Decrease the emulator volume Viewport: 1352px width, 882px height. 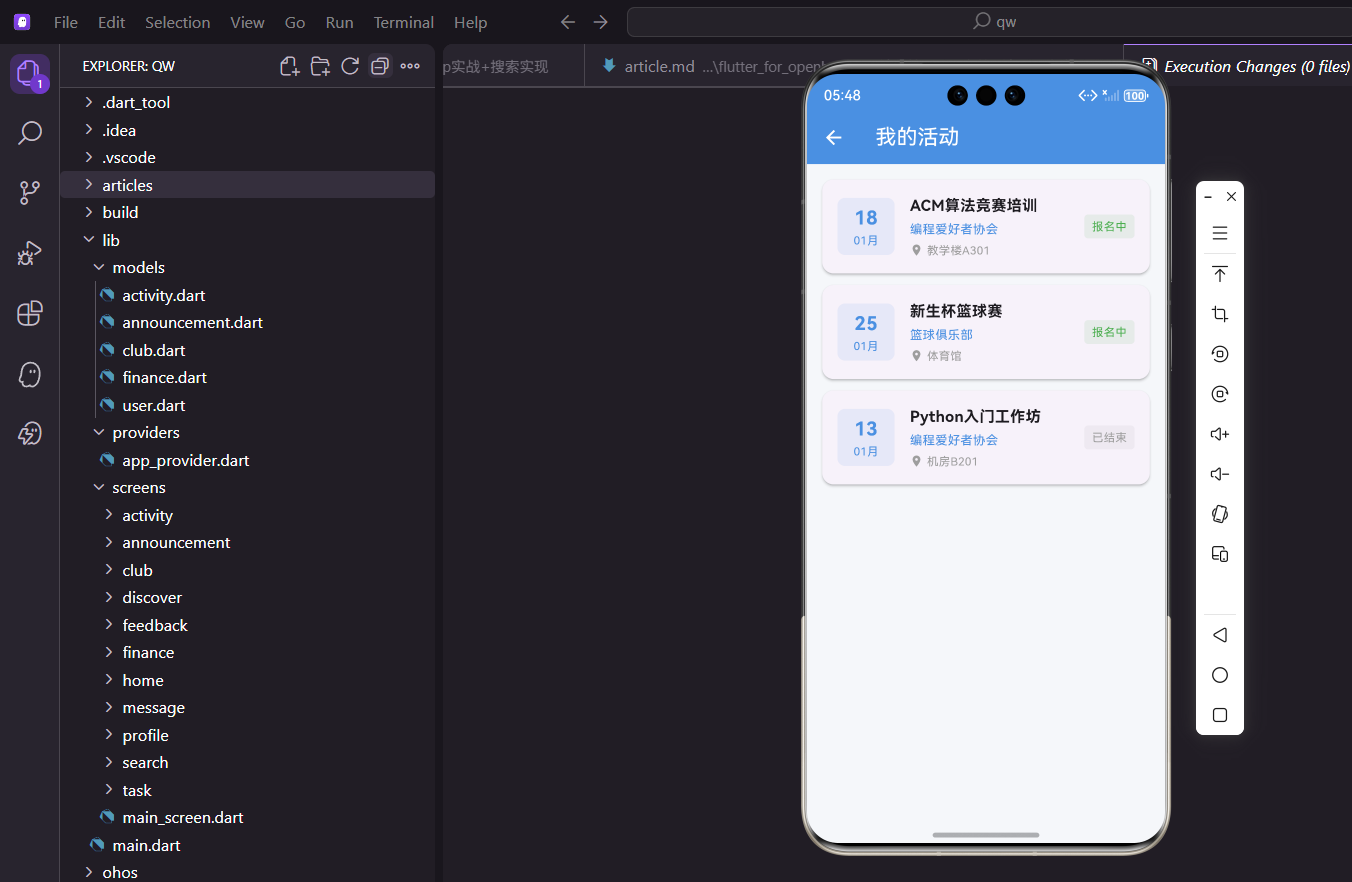point(1219,473)
